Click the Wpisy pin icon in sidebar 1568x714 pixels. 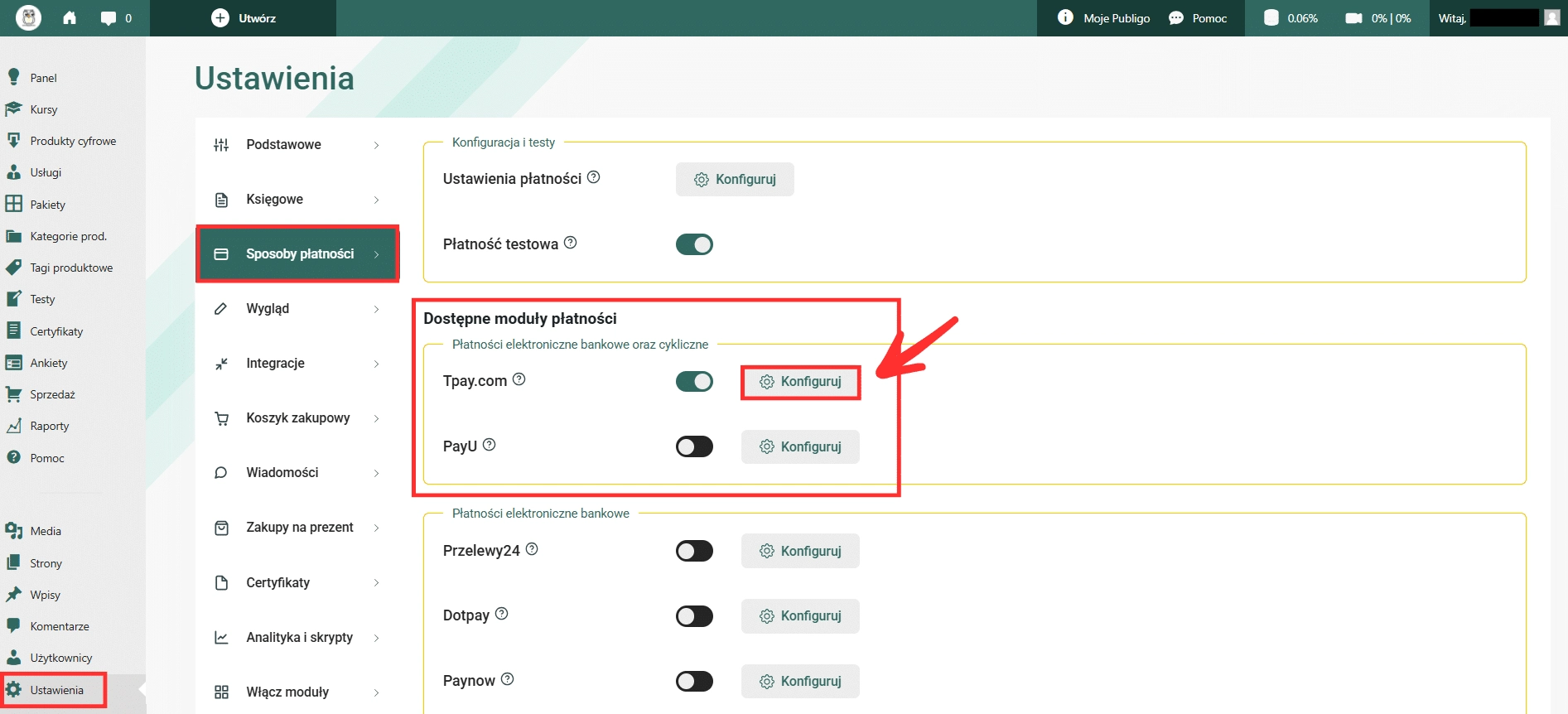[13, 595]
